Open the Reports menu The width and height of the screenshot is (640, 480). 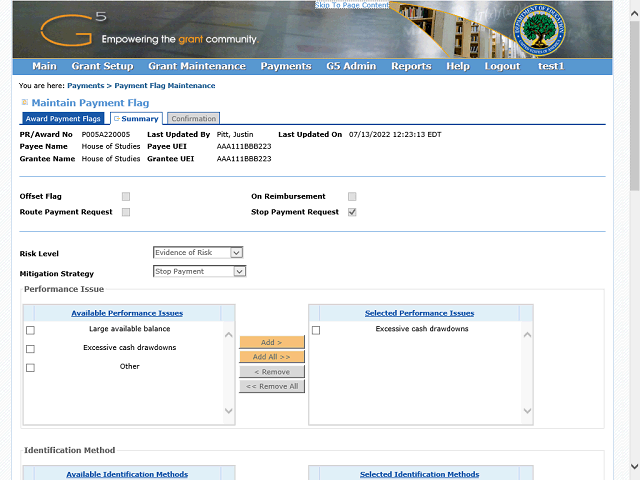coord(411,66)
